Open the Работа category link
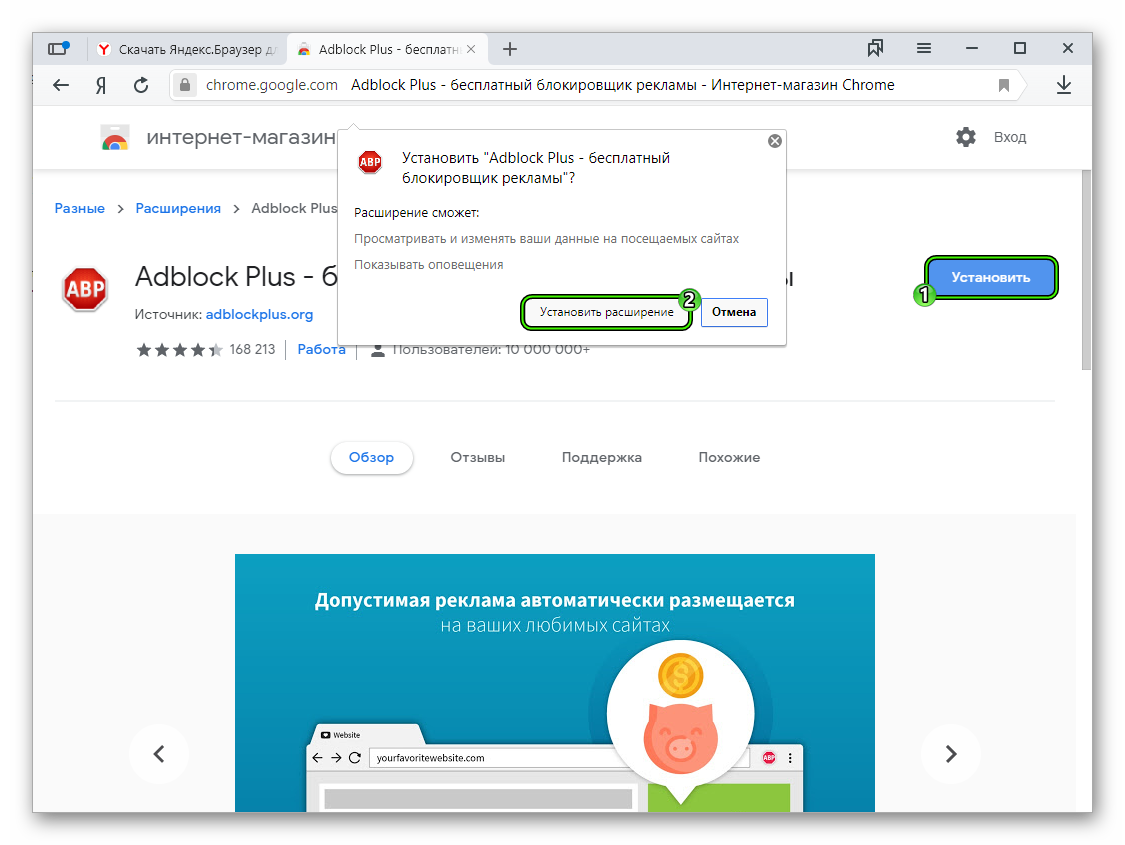 tap(321, 349)
